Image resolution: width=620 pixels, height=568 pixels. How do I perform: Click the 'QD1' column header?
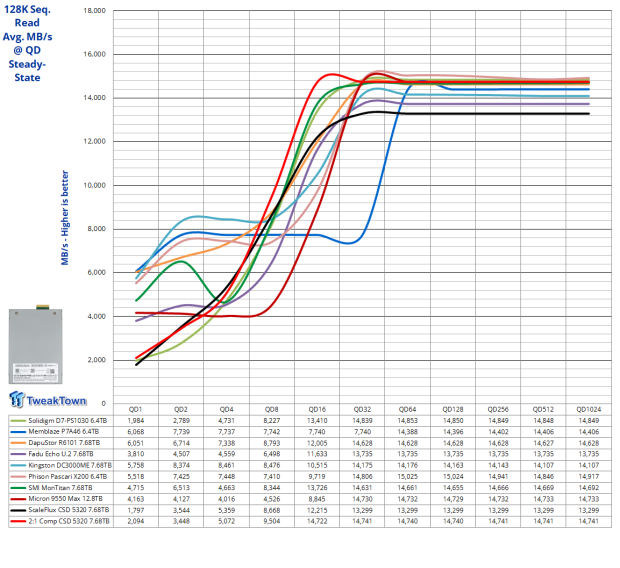tap(136, 409)
